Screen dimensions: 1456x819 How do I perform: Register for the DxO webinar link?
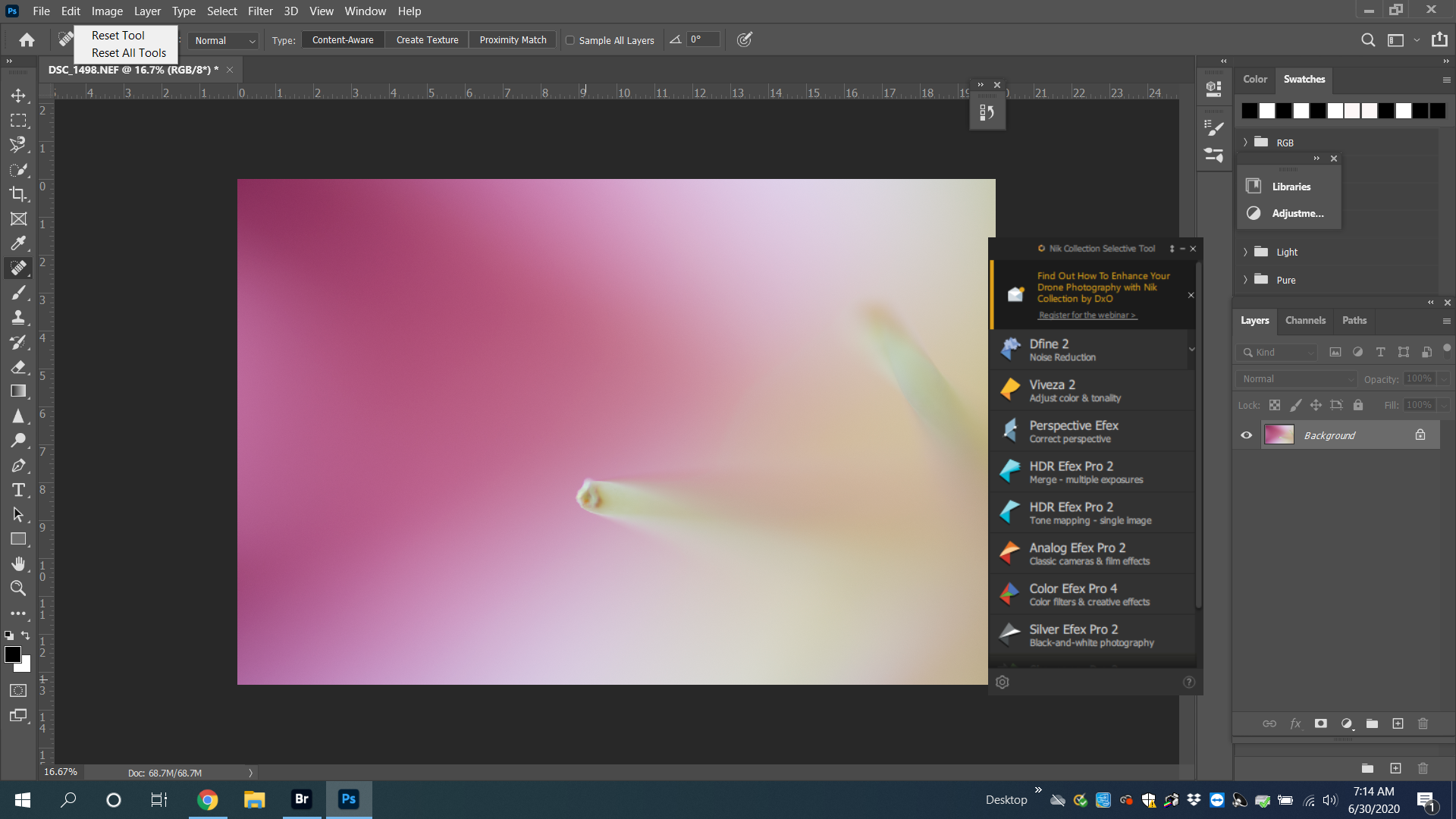(x=1086, y=315)
